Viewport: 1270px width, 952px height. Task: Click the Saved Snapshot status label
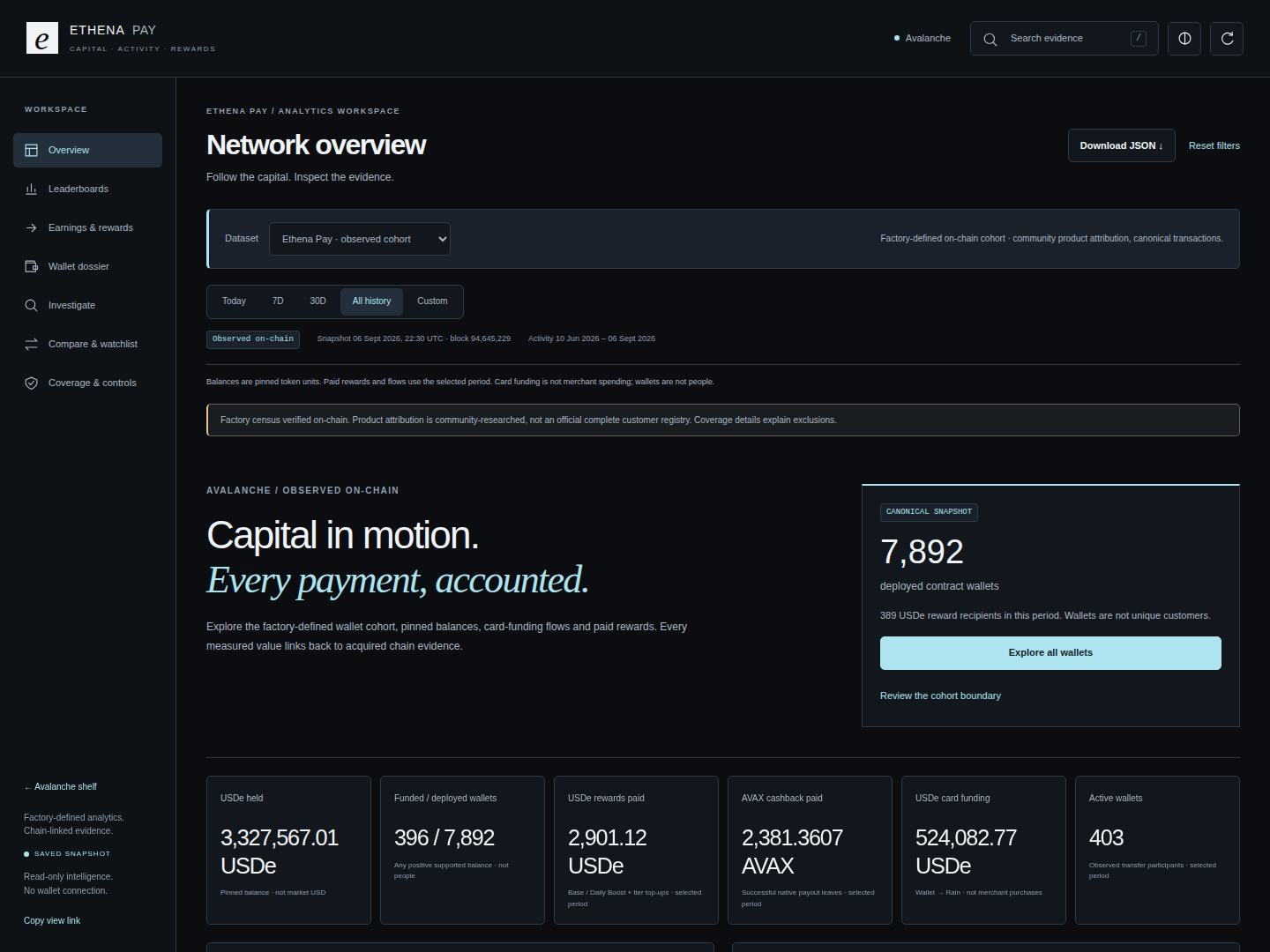[72, 853]
